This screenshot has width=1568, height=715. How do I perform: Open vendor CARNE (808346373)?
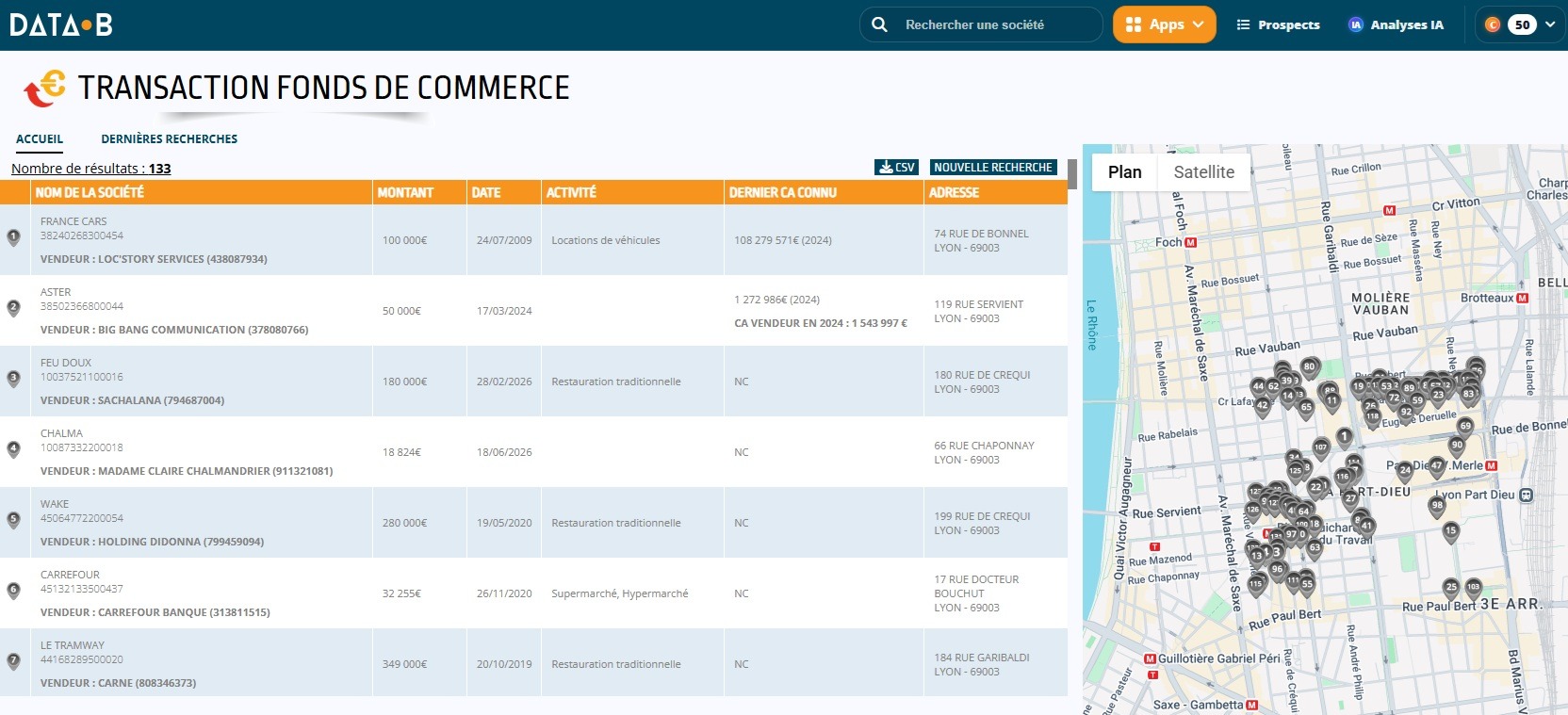coord(118,683)
